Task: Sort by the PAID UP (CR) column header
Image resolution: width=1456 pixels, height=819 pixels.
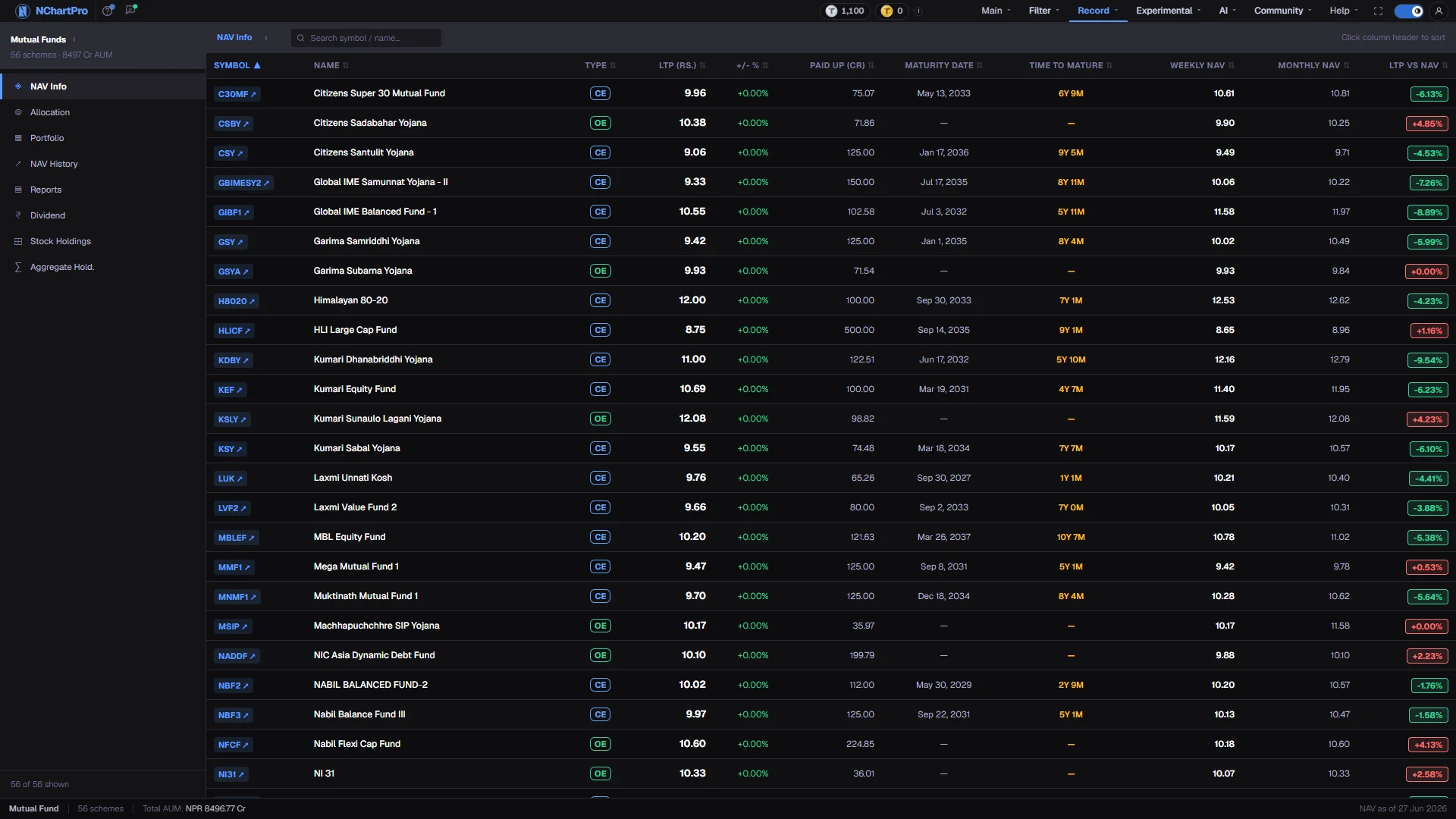Action: pyautogui.click(x=842, y=66)
